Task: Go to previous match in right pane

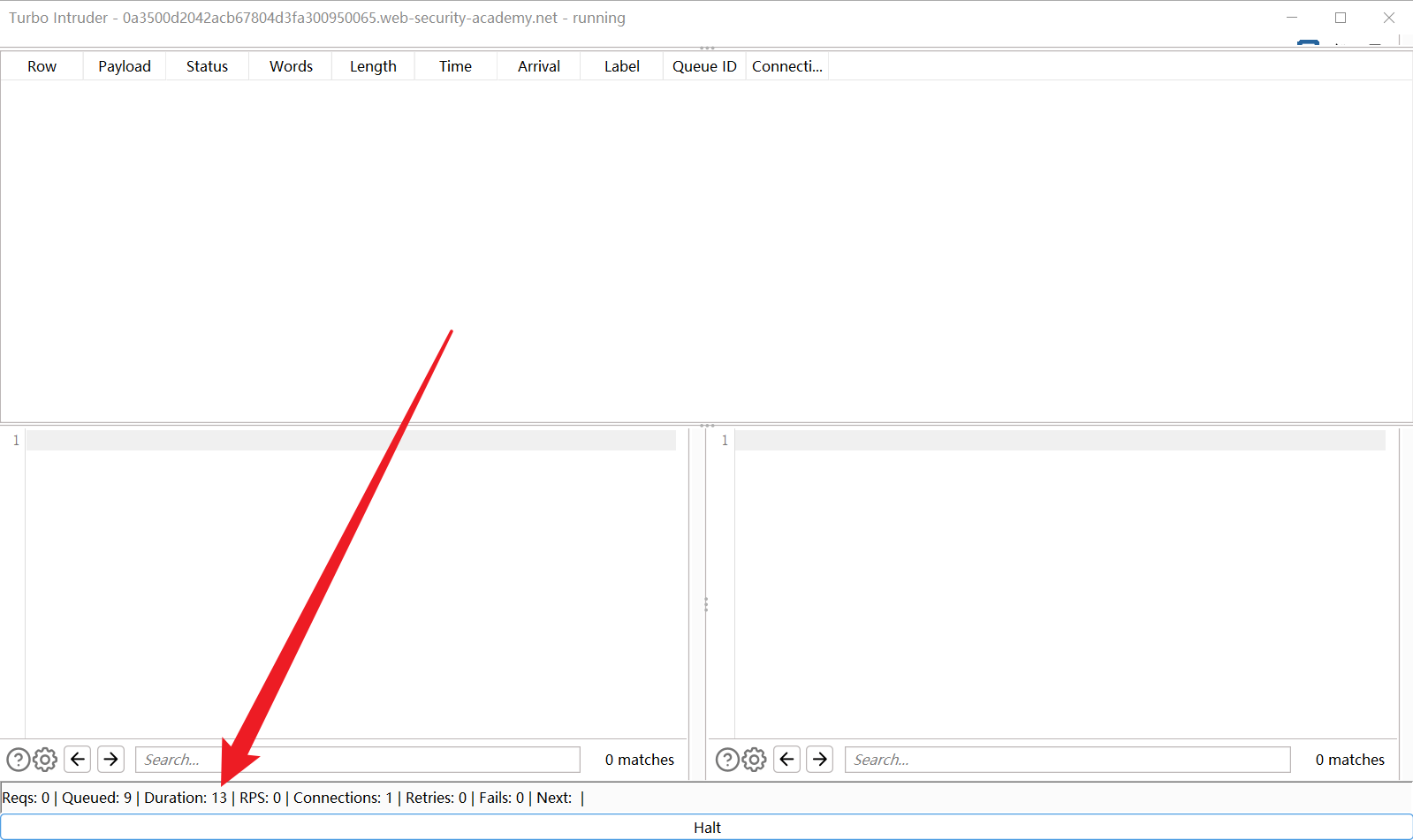Action: 786,760
